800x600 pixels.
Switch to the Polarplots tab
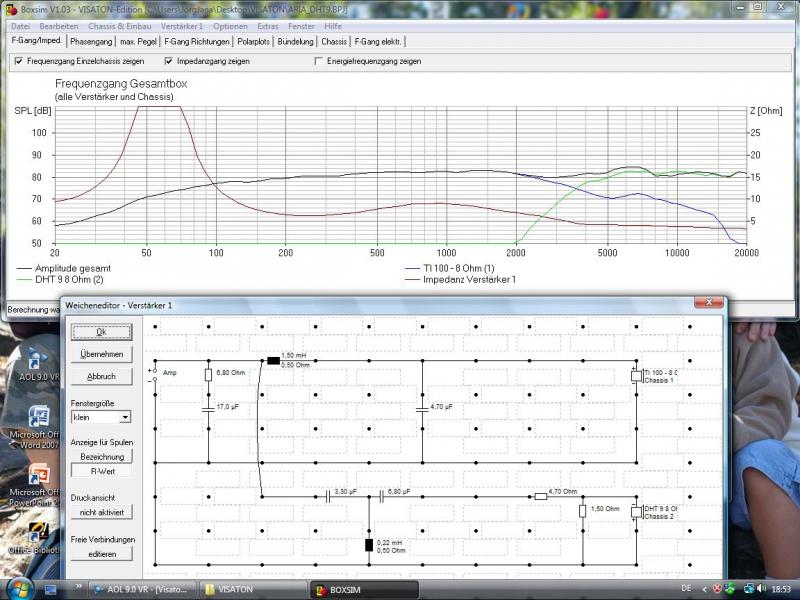pos(253,42)
